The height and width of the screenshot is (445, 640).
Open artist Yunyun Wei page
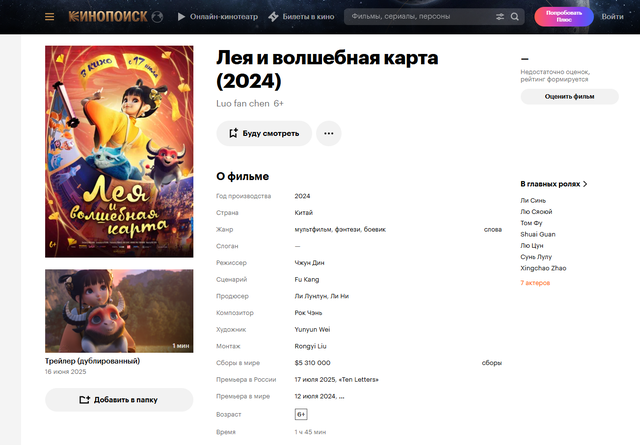(x=312, y=329)
